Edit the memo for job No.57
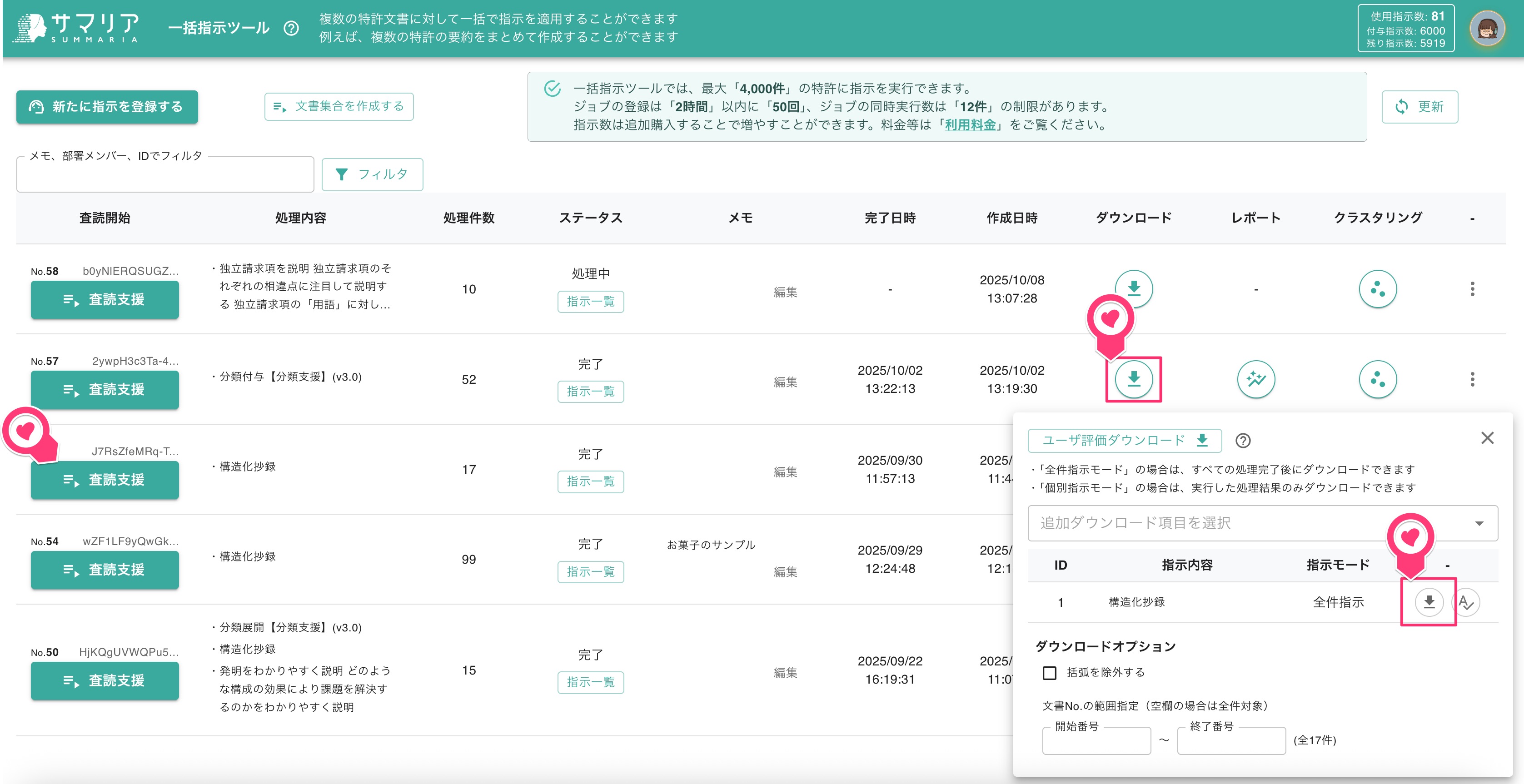1524x784 pixels. (x=785, y=382)
